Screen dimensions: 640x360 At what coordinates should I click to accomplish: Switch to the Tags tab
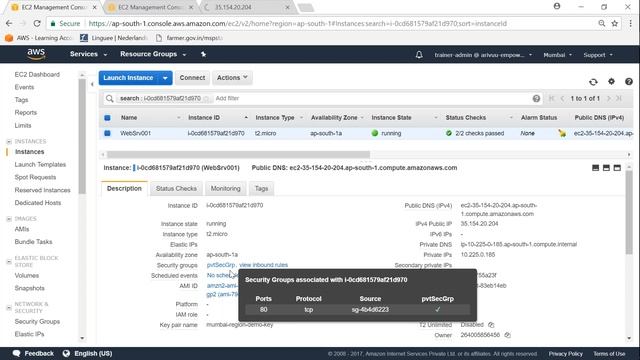tap(261, 189)
